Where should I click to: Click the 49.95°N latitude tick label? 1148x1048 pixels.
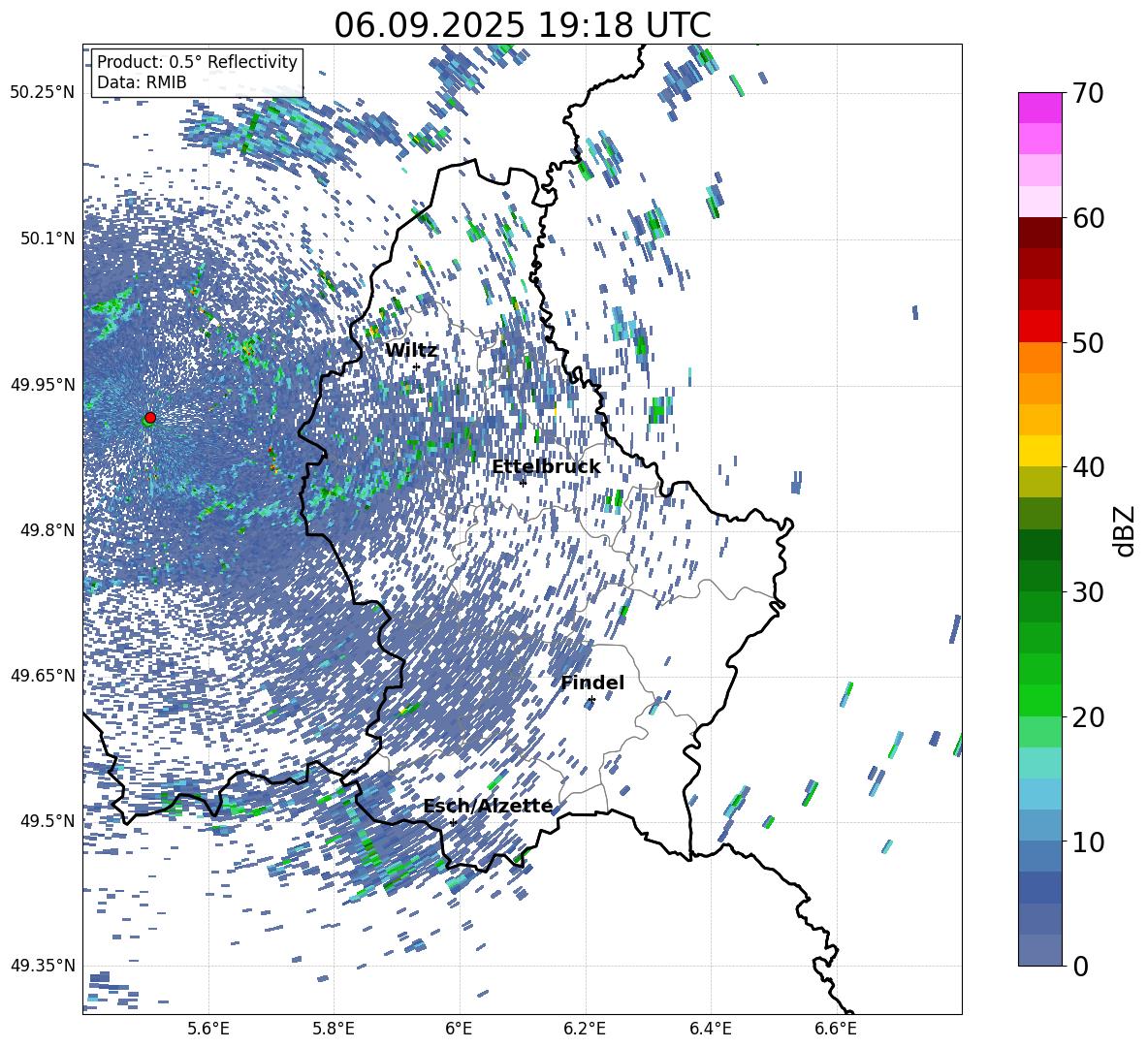click(x=43, y=385)
